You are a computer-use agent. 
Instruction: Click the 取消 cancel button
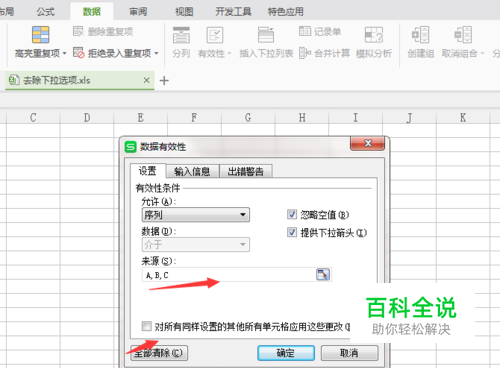click(349, 353)
